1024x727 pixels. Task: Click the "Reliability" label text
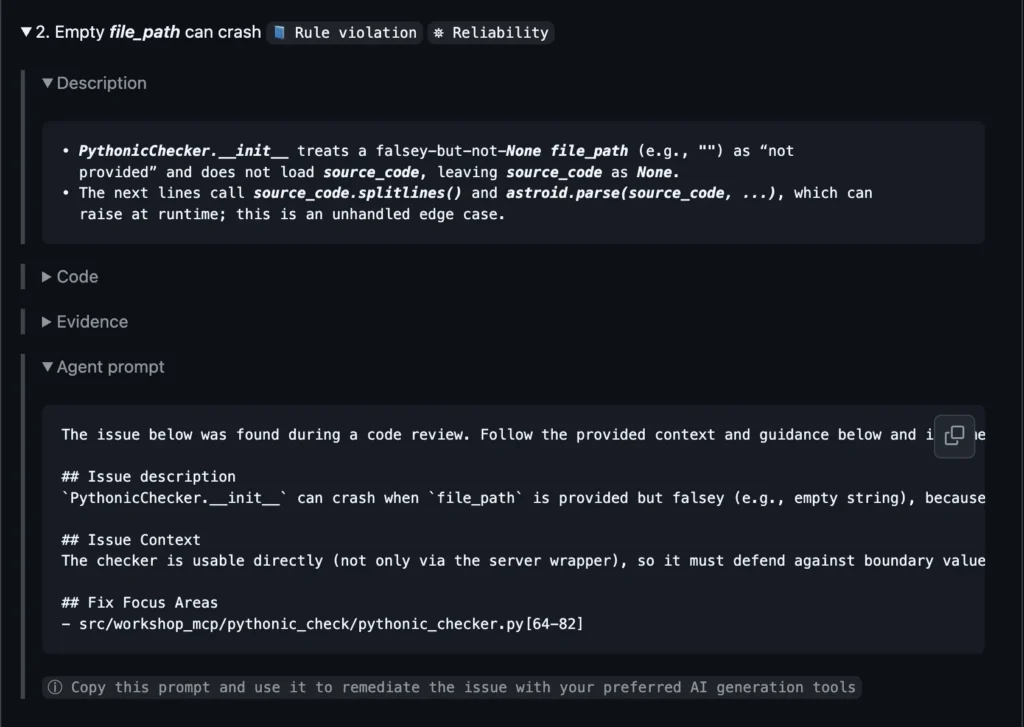pos(500,33)
